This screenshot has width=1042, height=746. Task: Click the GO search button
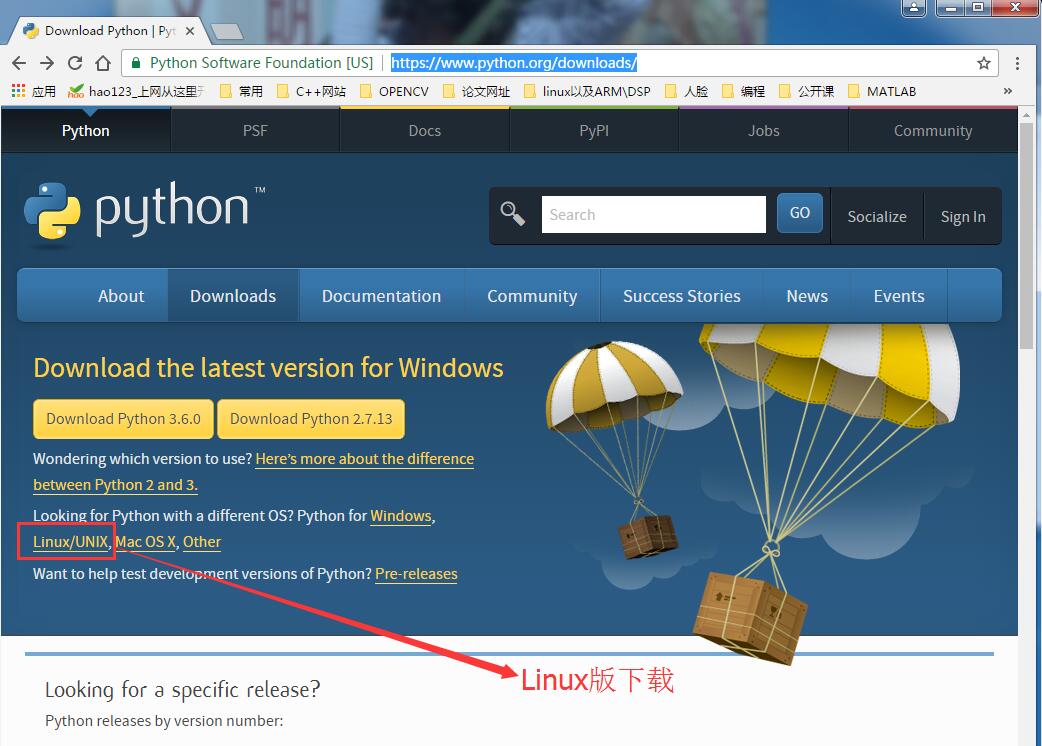coord(799,213)
